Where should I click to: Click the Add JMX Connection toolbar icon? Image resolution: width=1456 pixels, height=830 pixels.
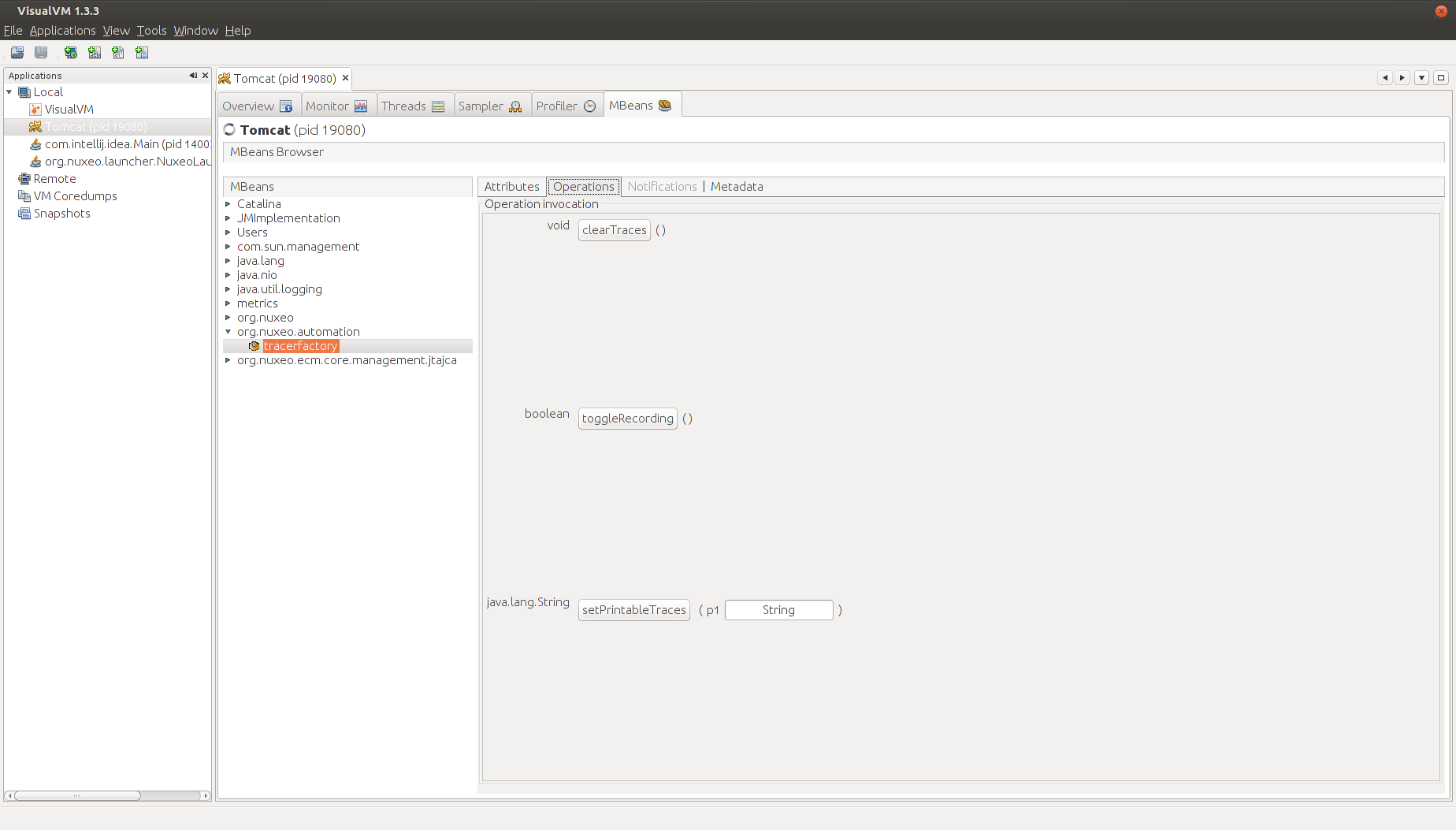tap(95, 53)
